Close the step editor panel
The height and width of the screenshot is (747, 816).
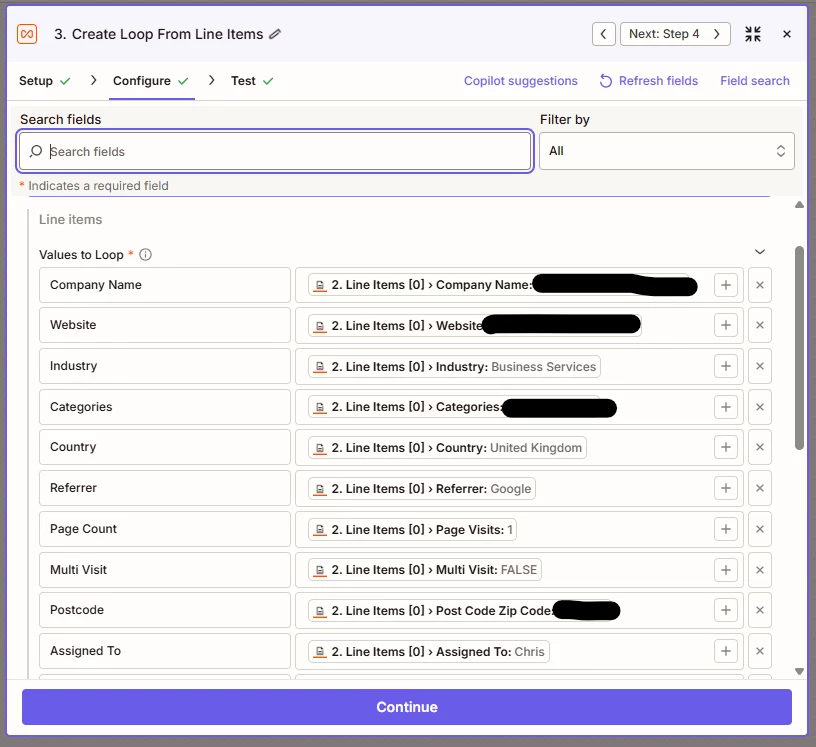click(787, 34)
